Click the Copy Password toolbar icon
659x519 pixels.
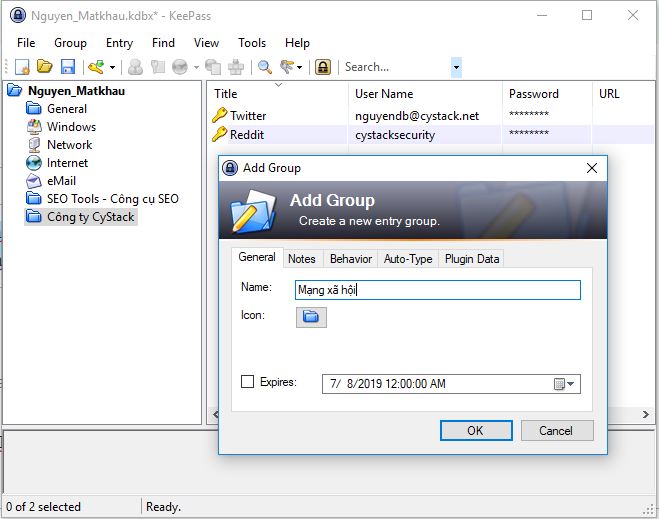point(158,67)
